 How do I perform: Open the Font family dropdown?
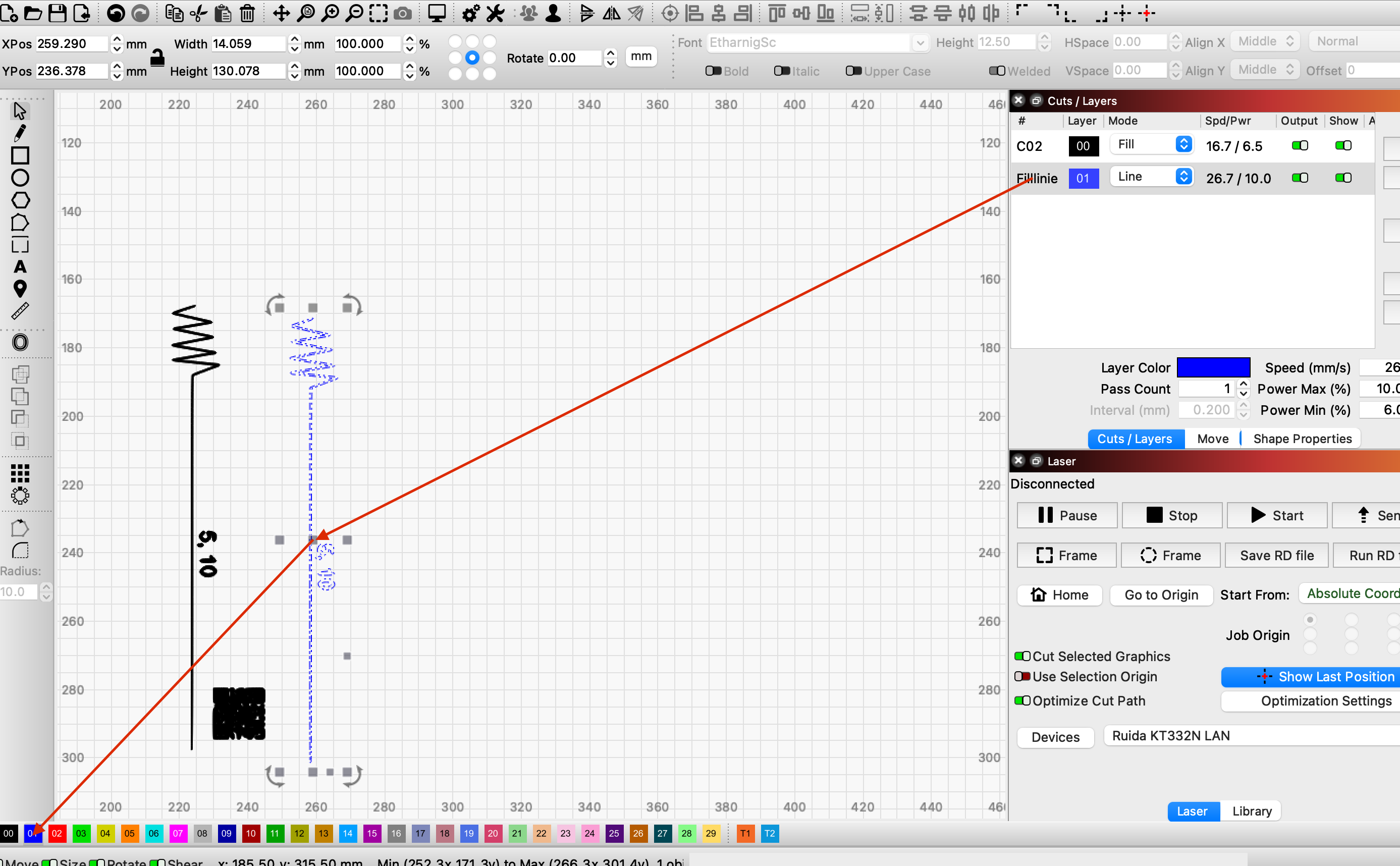pyautogui.click(x=920, y=42)
